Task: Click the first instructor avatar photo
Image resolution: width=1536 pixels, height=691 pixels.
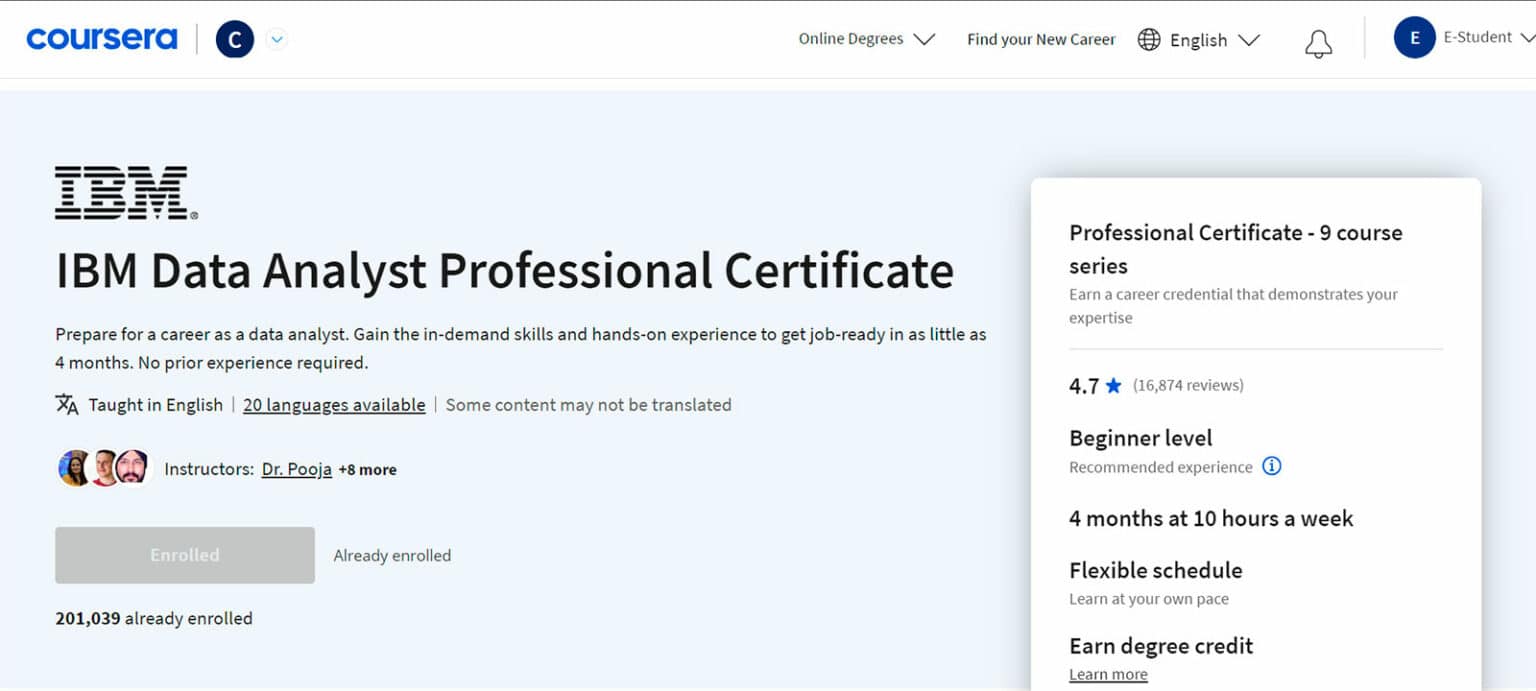Action: click(x=74, y=468)
